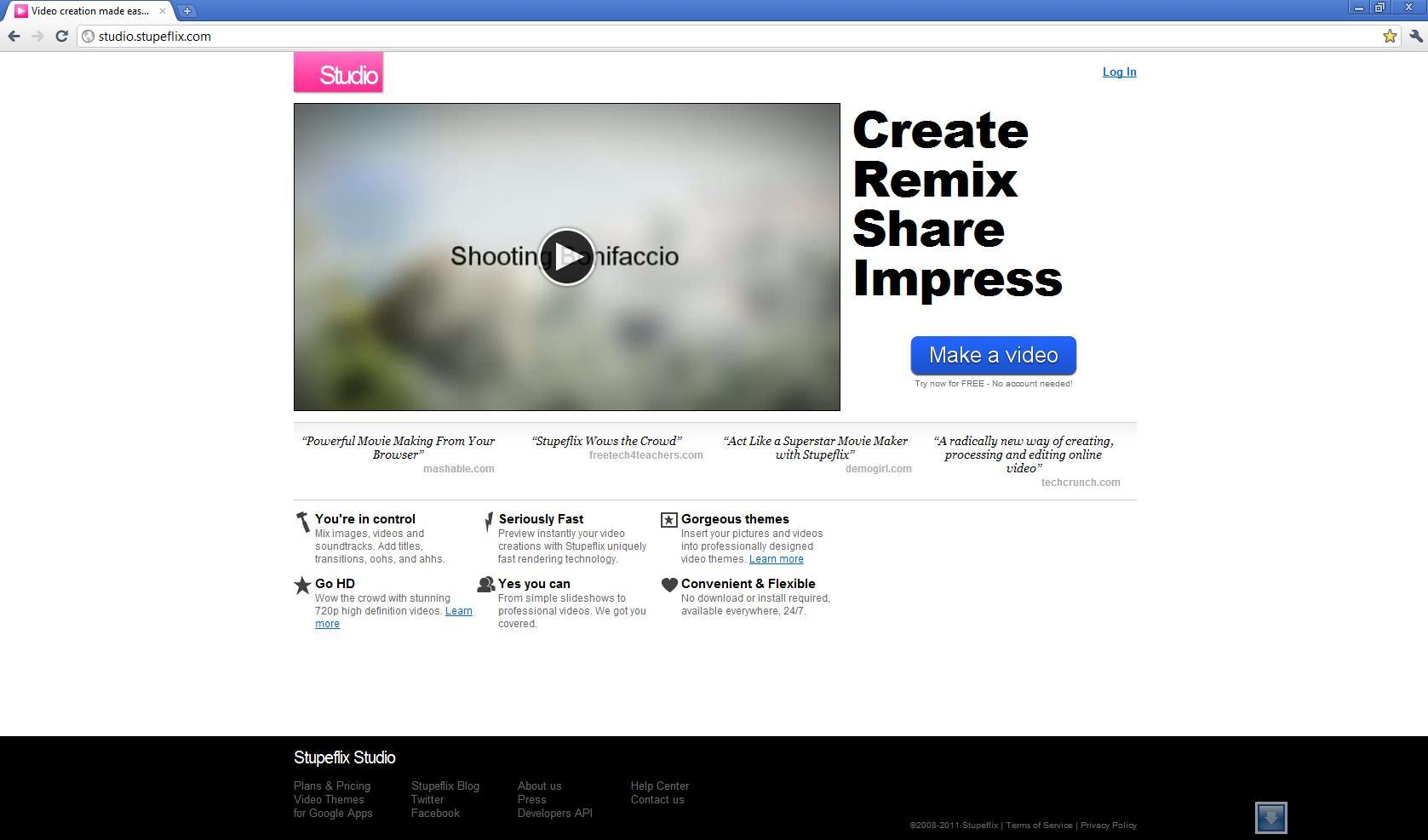This screenshot has height=840, width=1428.
Task: Open the Facebook footer link
Action: click(x=435, y=813)
